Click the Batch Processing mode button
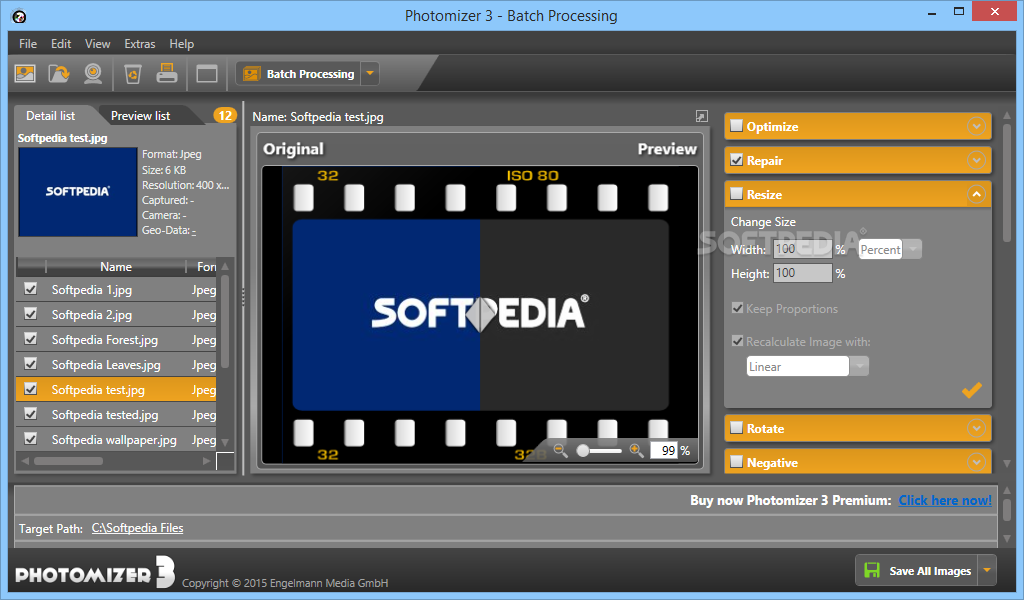 point(298,74)
